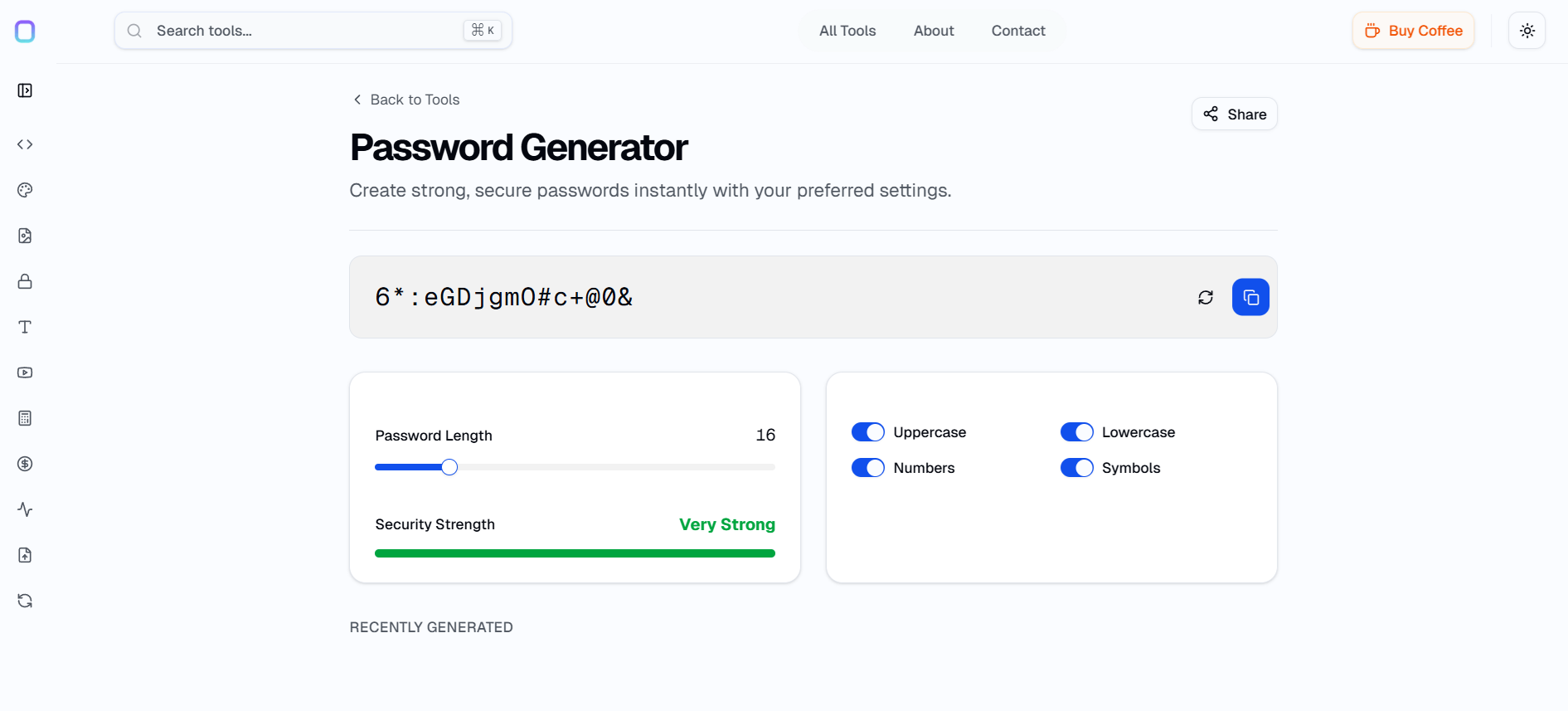Open the video tools sidebar icon
This screenshot has width=1568, height=711.
(x=25, y=373)
